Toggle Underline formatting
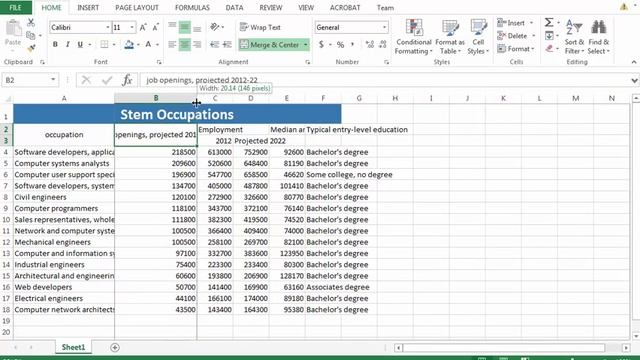The width and height of the screenshot is (640, 360). (80, 44)
